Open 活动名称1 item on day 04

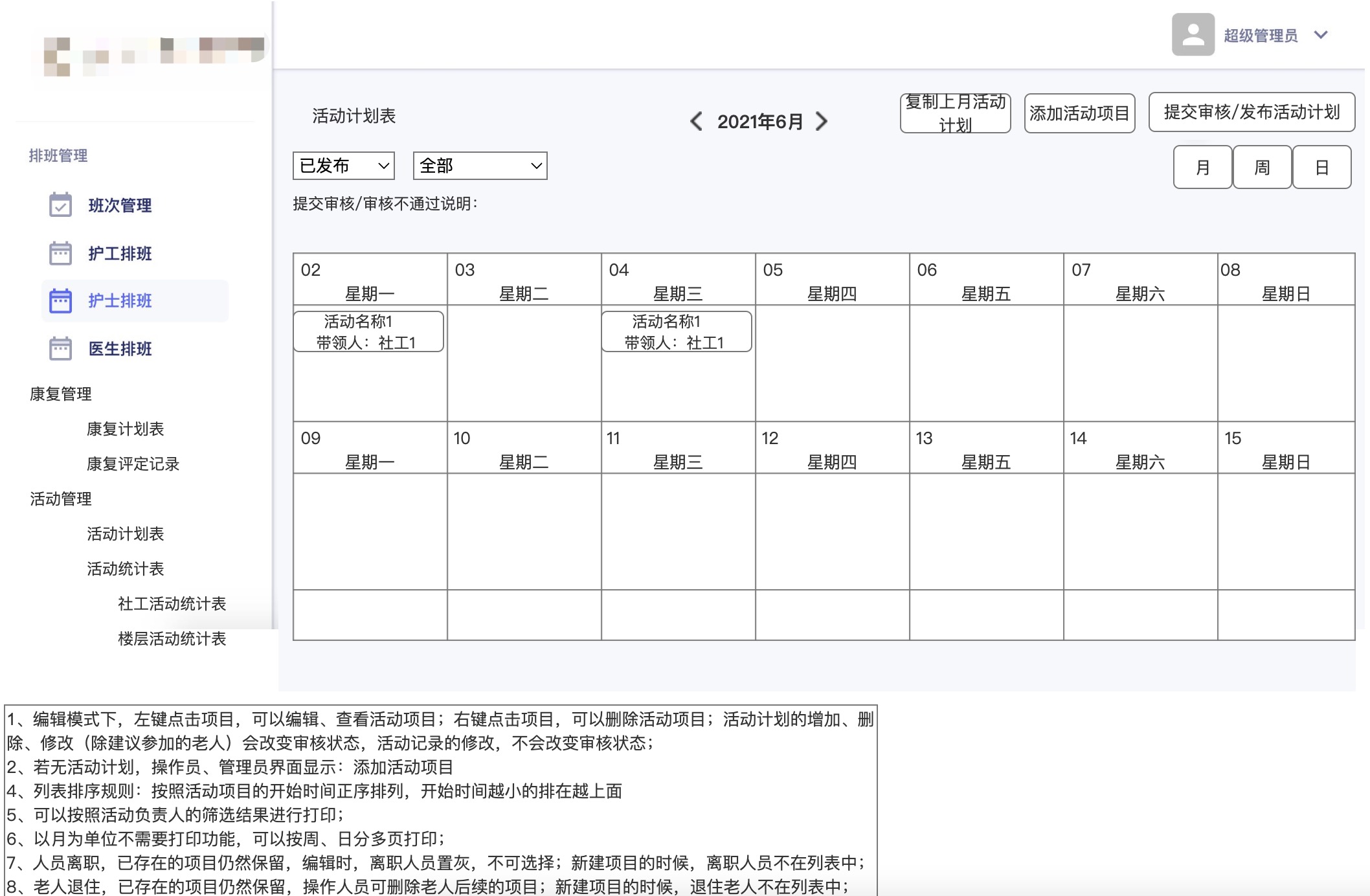click(677, 331)
